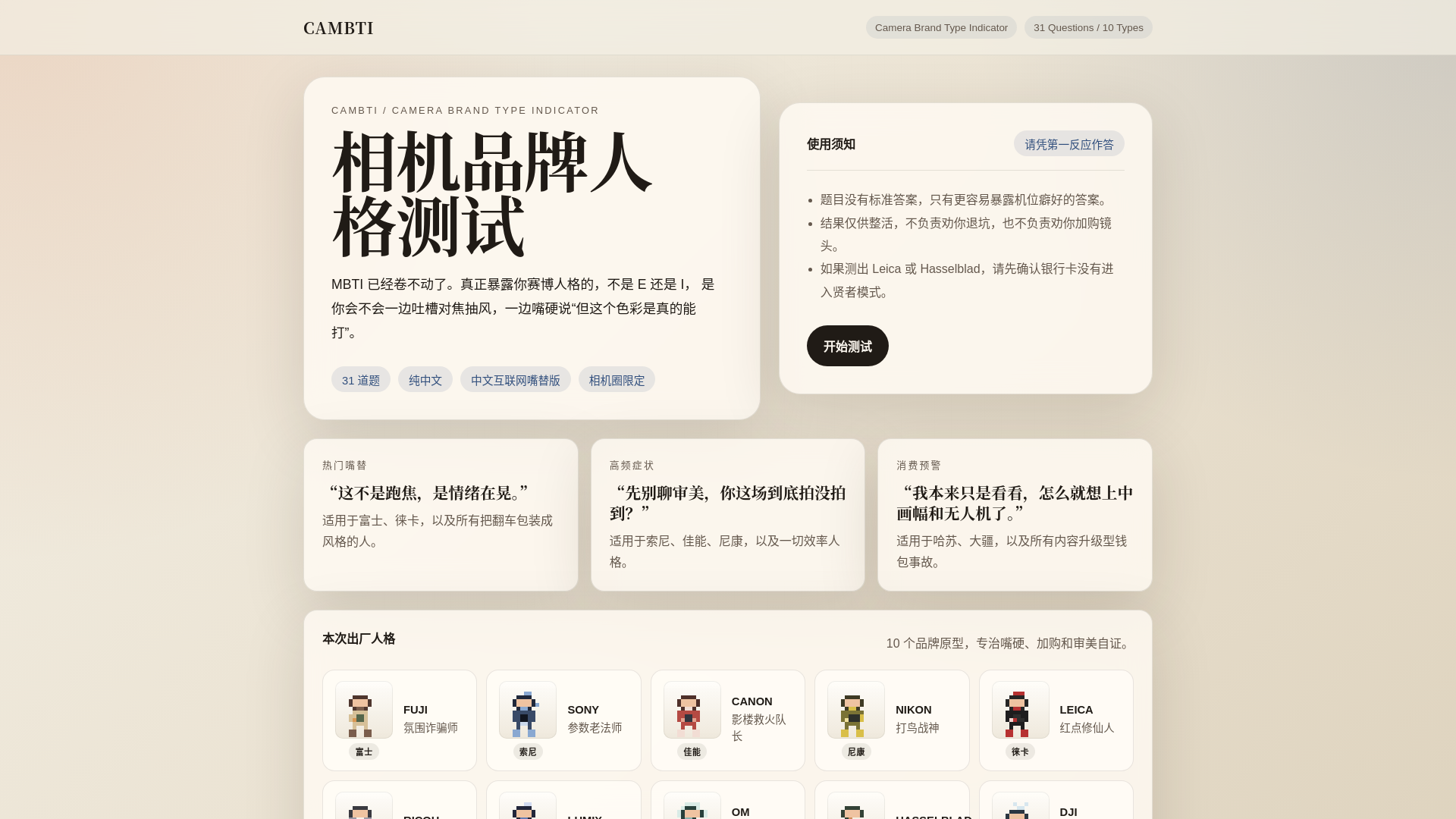Image resolution: width=1456 pixels, height=819 pixels.
Task: Click the SONY pixel avatar
Action: [528, 710]
